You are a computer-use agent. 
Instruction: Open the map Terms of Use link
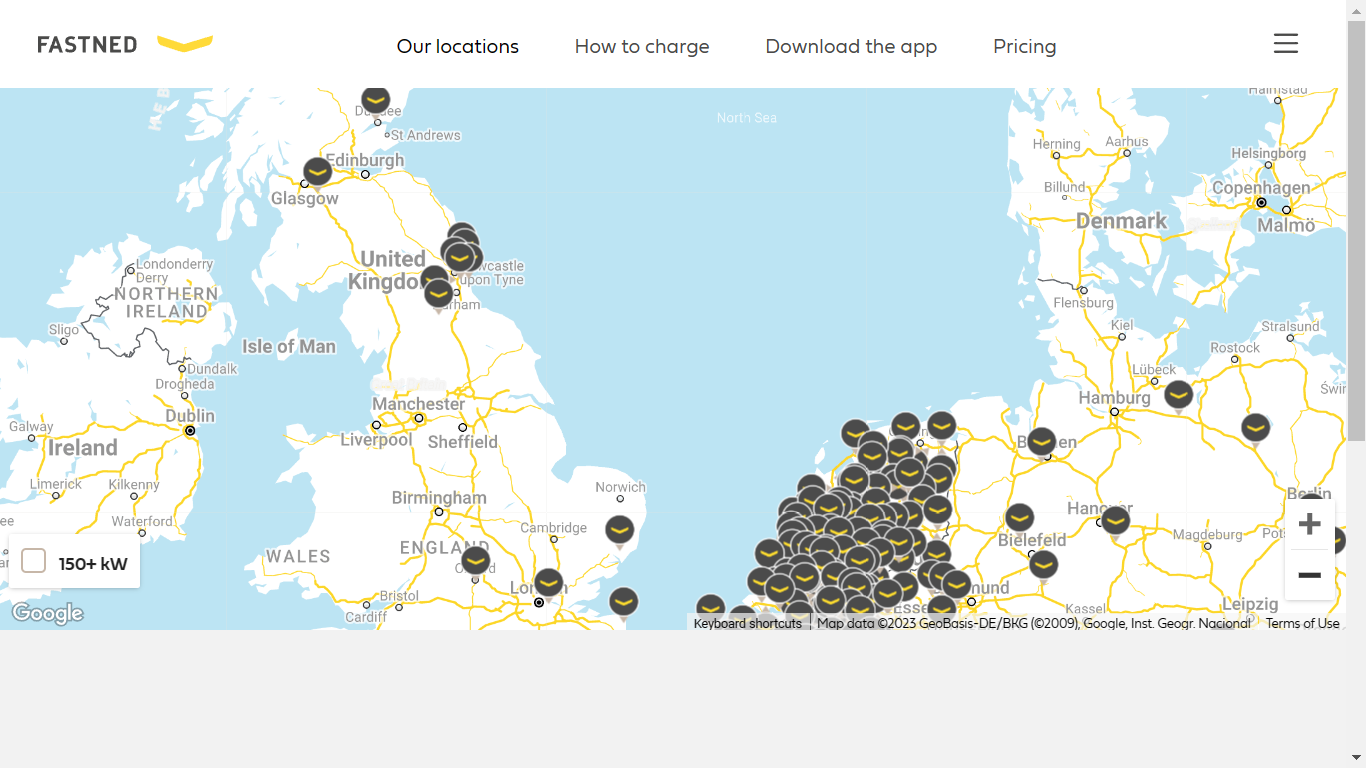coord(1303,623)
